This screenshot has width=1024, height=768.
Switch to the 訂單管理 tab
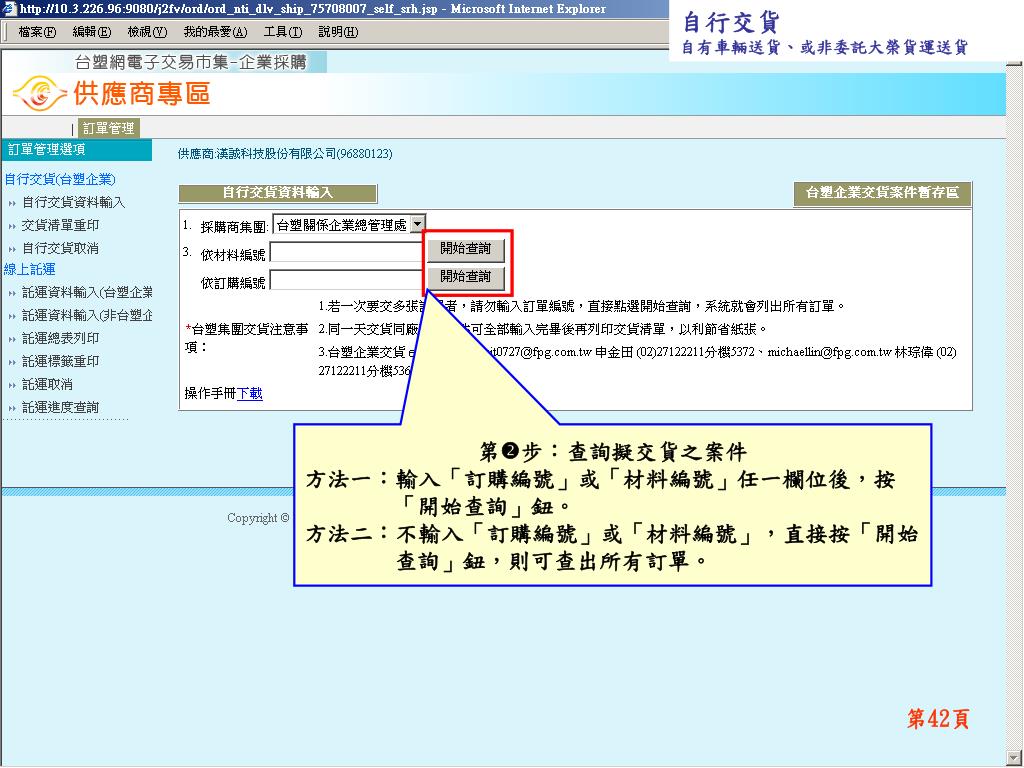[x=108, y=128]
